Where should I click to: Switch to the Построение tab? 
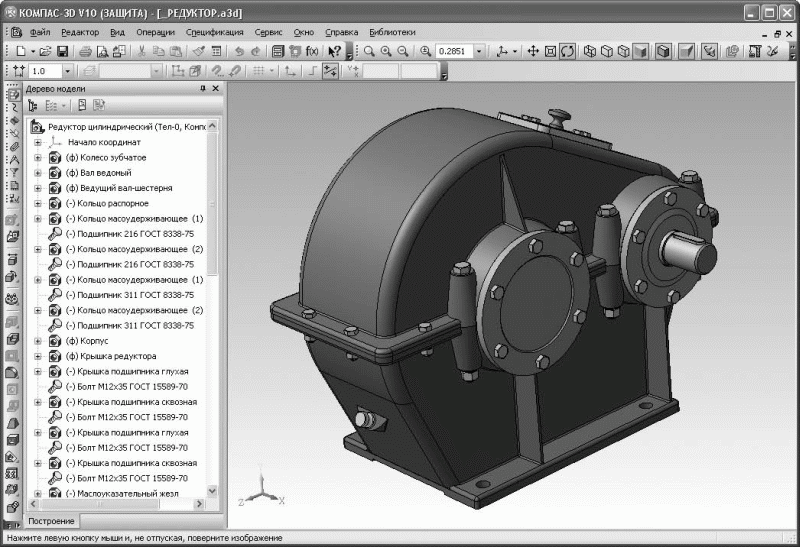(51, 521)
